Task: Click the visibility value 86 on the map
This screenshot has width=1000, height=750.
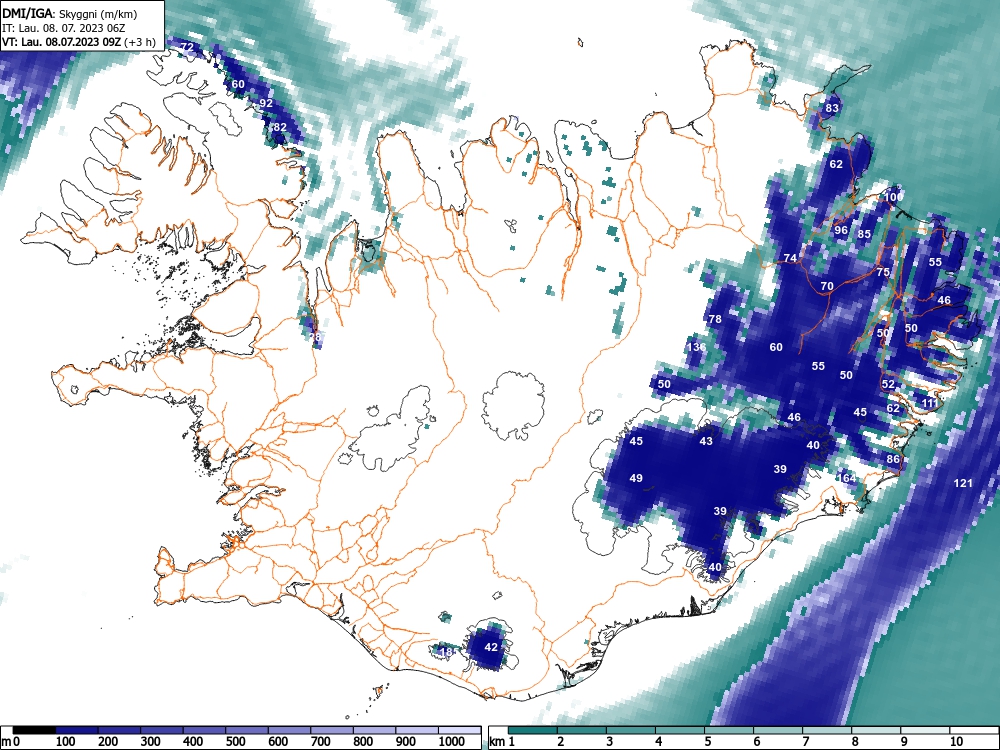Action: coord(893,459)
